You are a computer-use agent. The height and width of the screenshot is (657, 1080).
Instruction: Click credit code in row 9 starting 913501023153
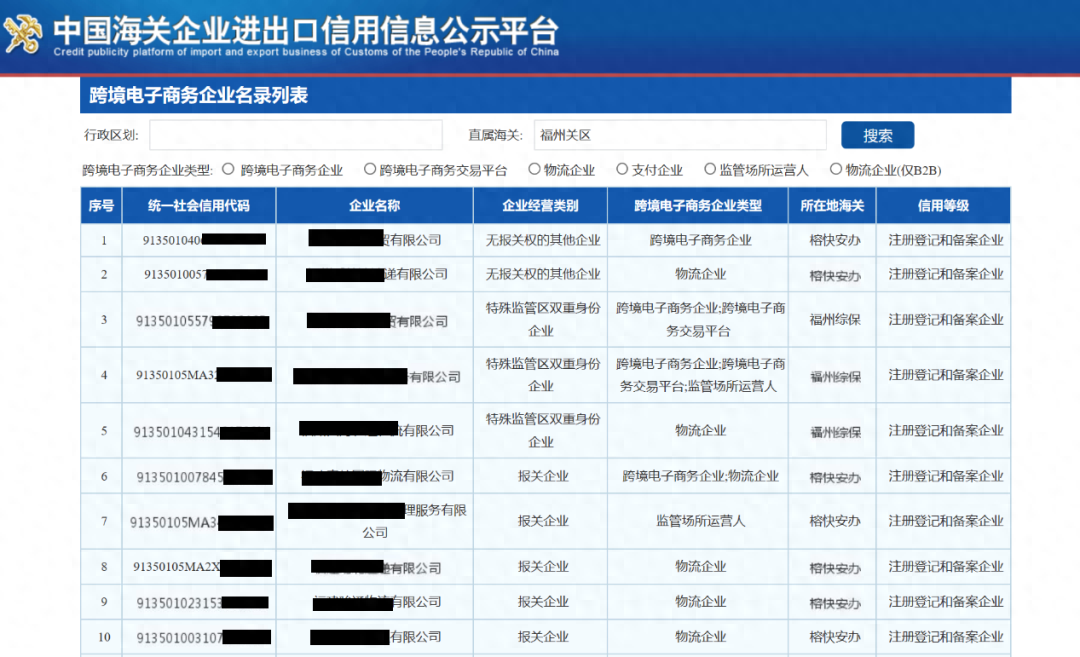[202, 603]
